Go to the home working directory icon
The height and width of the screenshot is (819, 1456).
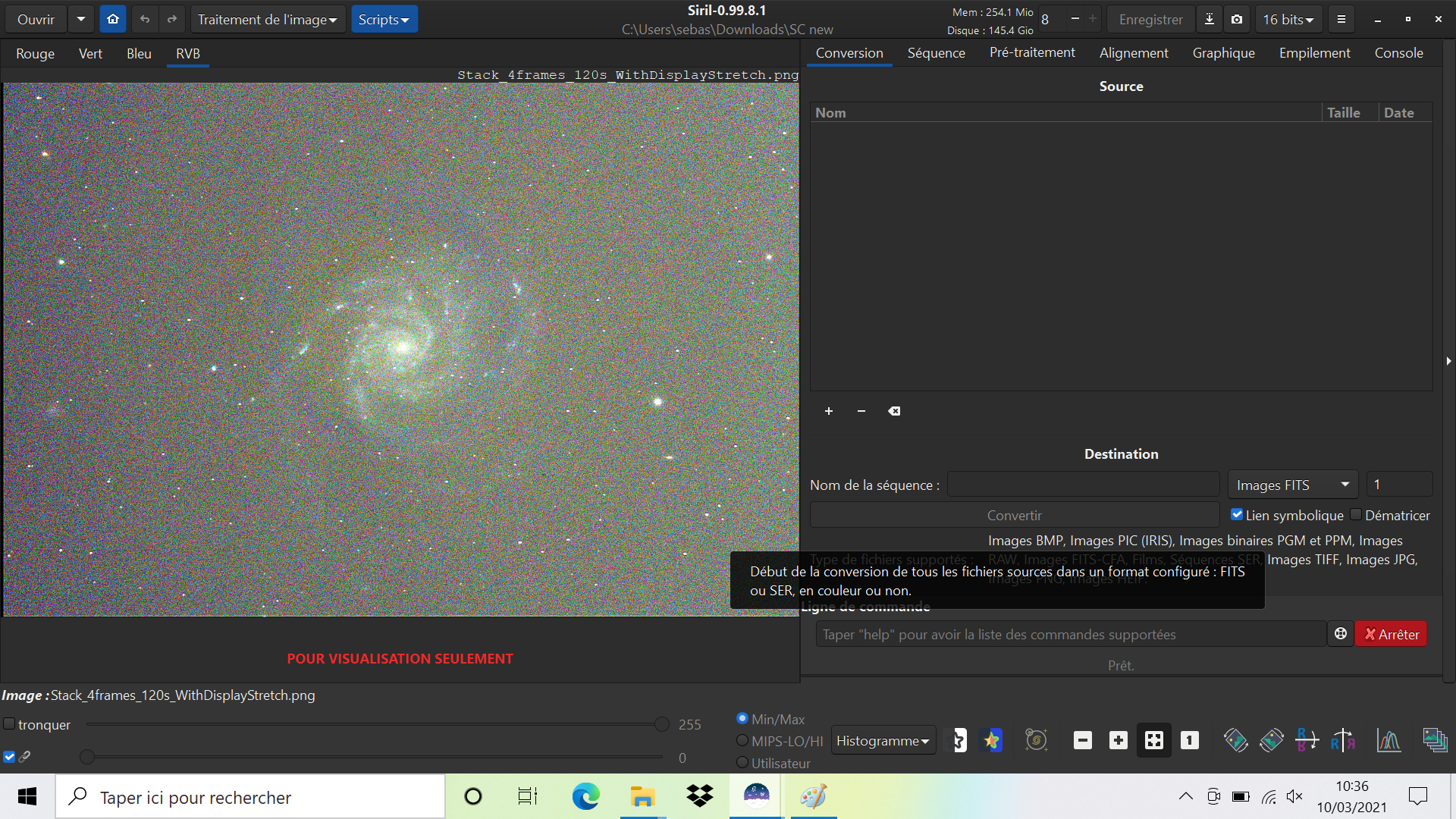coord(113,19)
